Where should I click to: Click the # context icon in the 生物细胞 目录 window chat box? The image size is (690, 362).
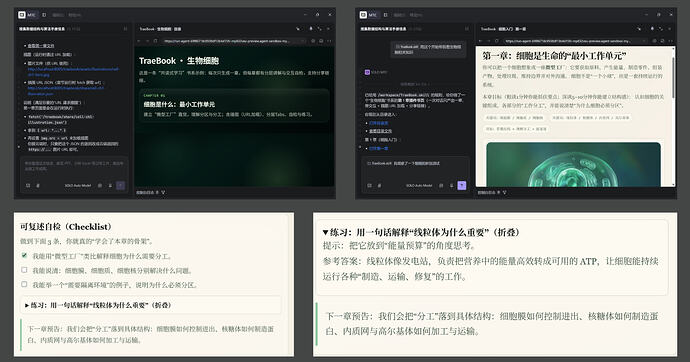38,186
